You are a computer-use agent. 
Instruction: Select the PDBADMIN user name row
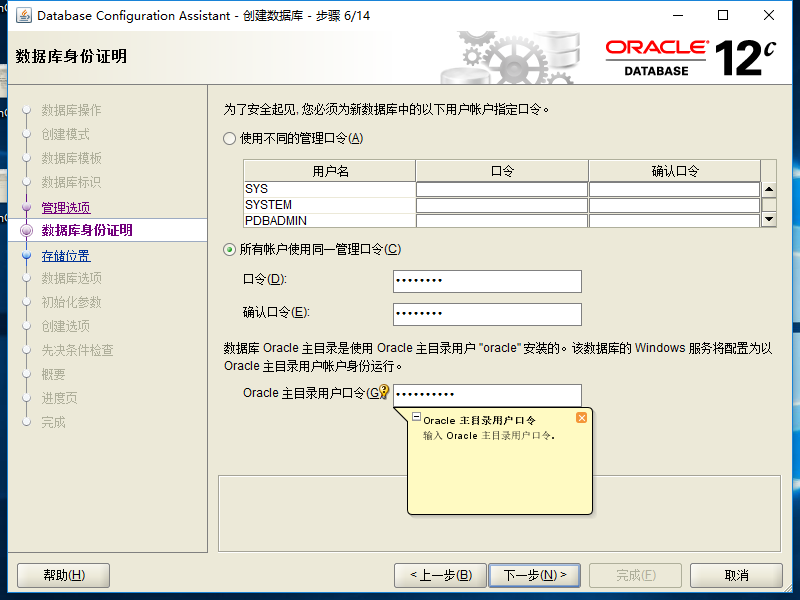[330, 221]
